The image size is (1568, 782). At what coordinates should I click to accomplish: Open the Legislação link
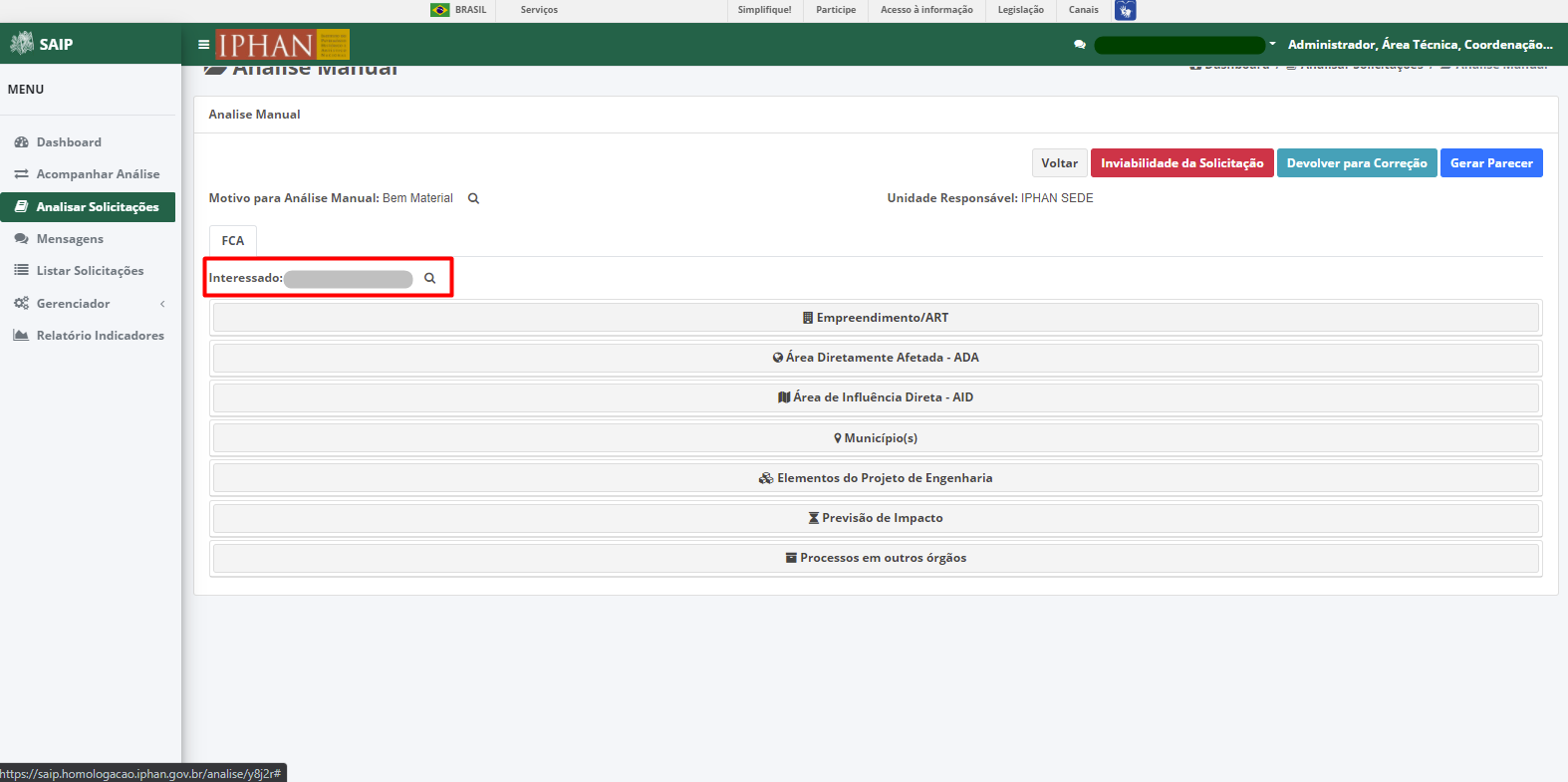[1021, 10]
